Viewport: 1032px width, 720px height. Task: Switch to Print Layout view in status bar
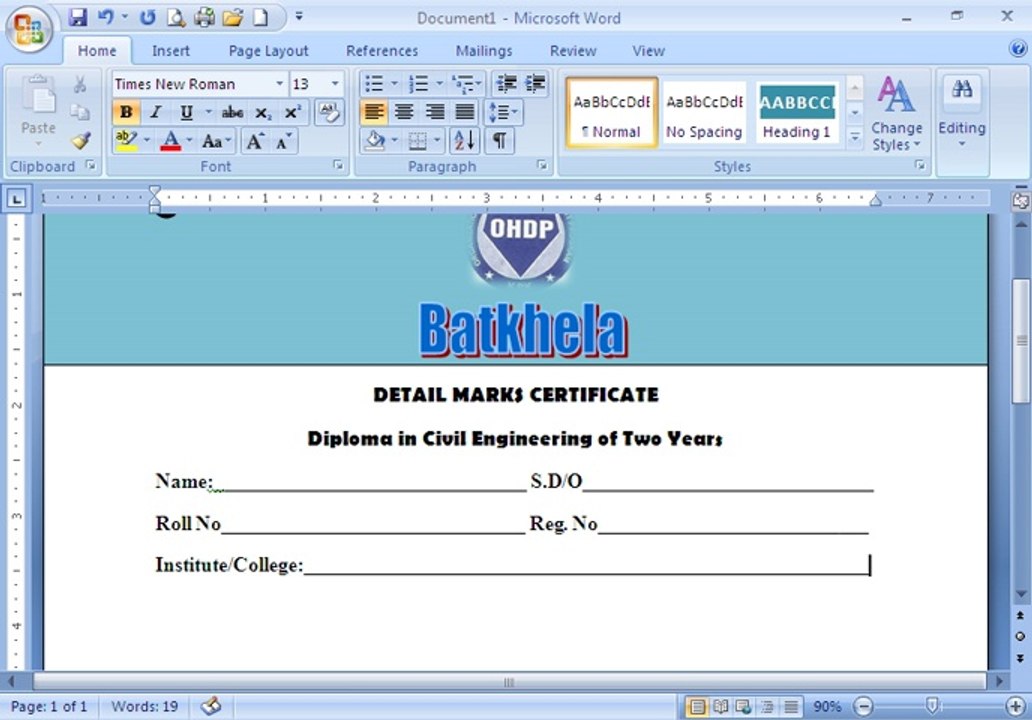click(696, 707)
